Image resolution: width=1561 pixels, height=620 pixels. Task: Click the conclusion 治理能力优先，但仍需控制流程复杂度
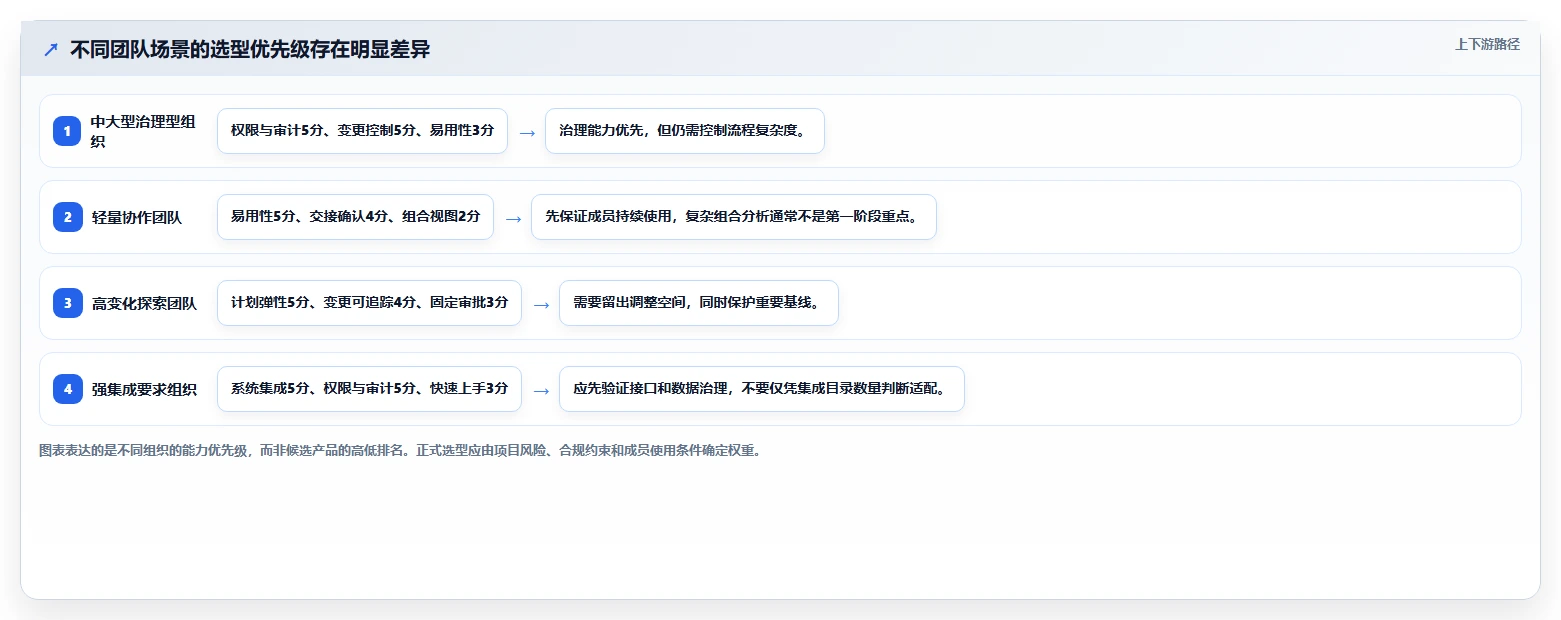685,131
